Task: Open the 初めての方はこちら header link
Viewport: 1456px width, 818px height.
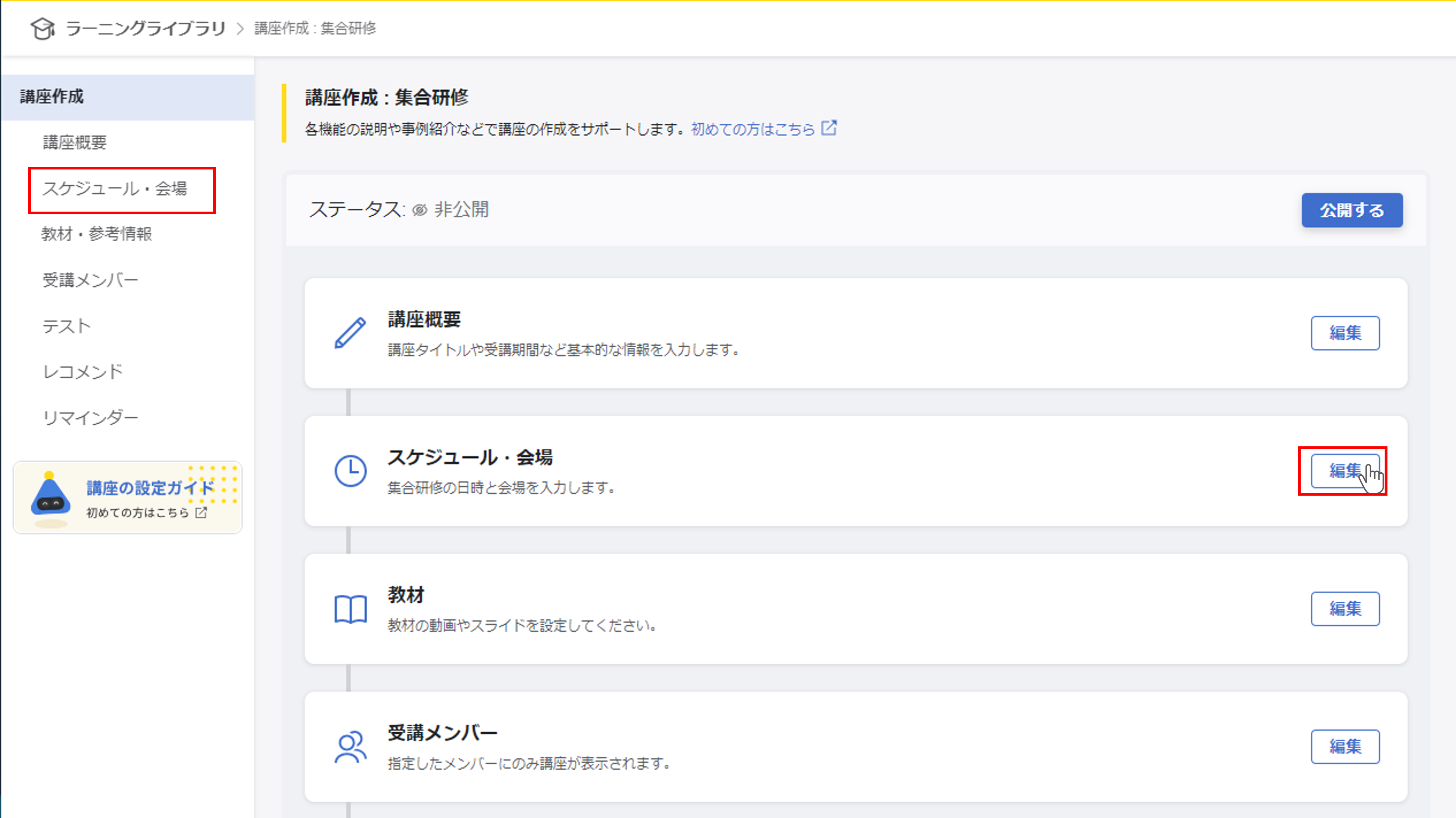Action: (752, 129)
